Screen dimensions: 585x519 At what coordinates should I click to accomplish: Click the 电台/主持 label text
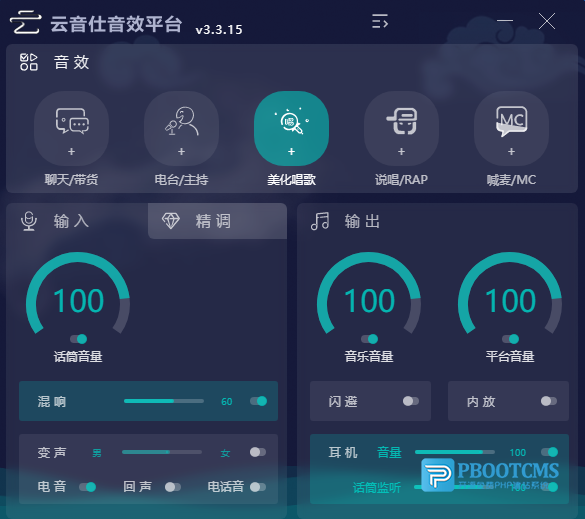pyautogui.click(x=181, y=180)
